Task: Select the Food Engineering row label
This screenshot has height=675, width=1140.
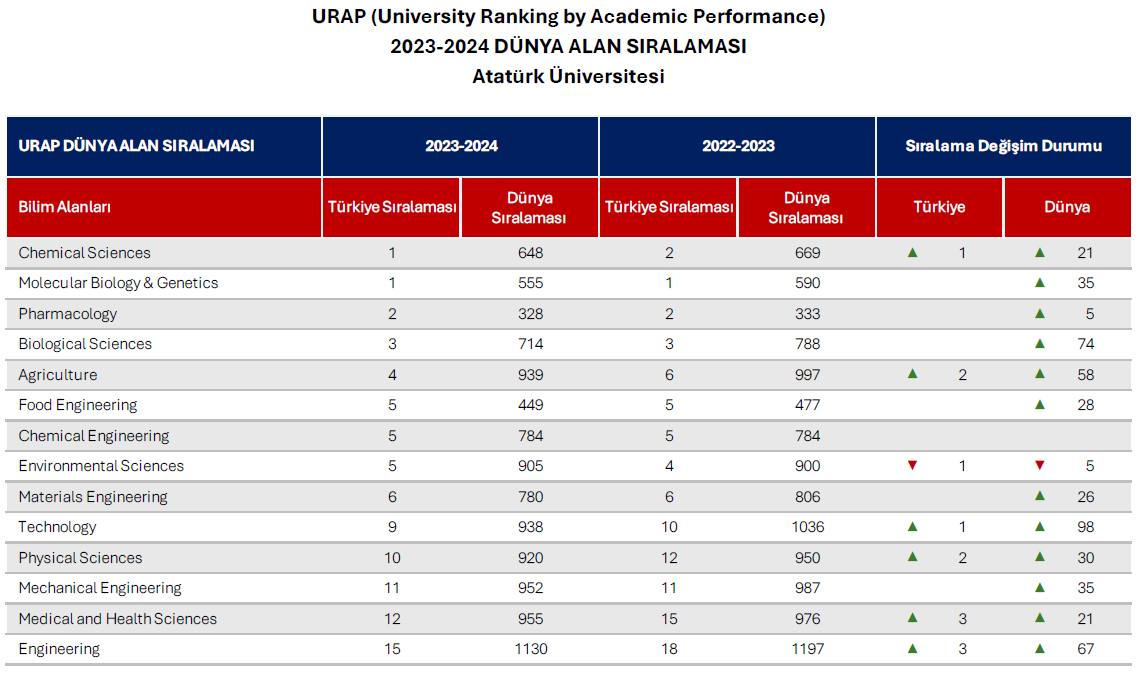Action: click(x=78, y=405)
